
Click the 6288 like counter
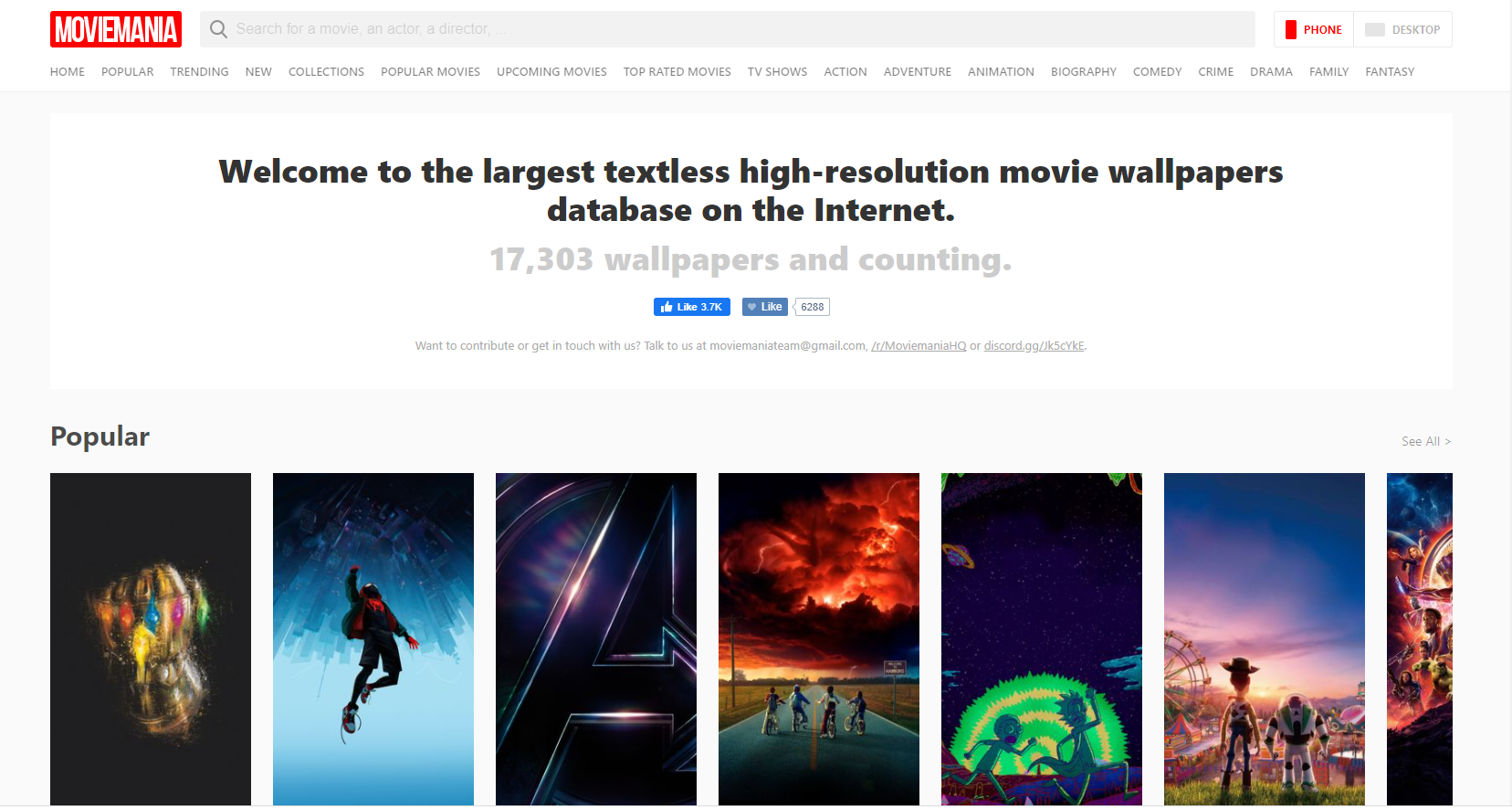(x=813, y=307)
